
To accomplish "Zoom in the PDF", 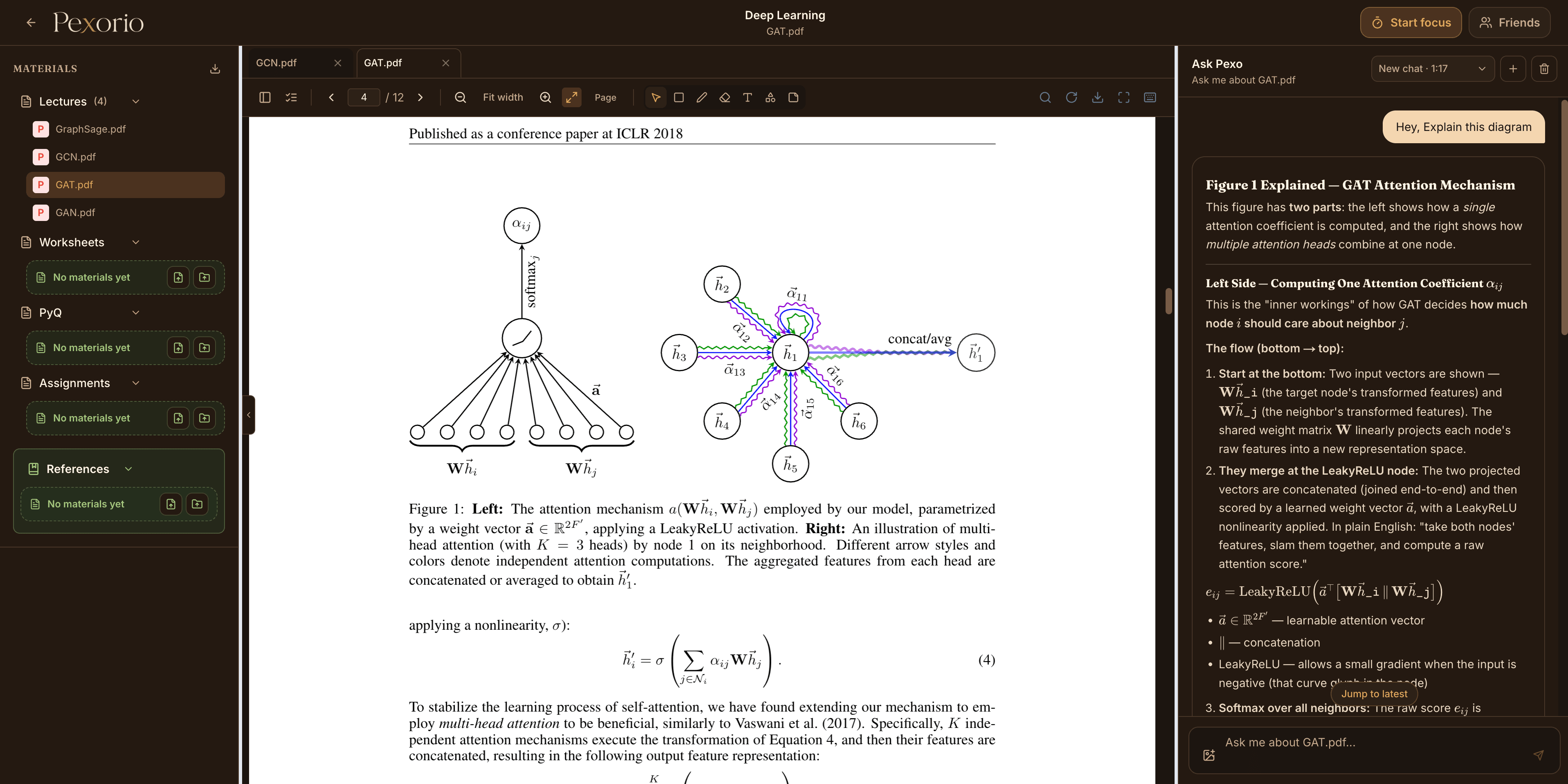I will (x=546, y=97).
